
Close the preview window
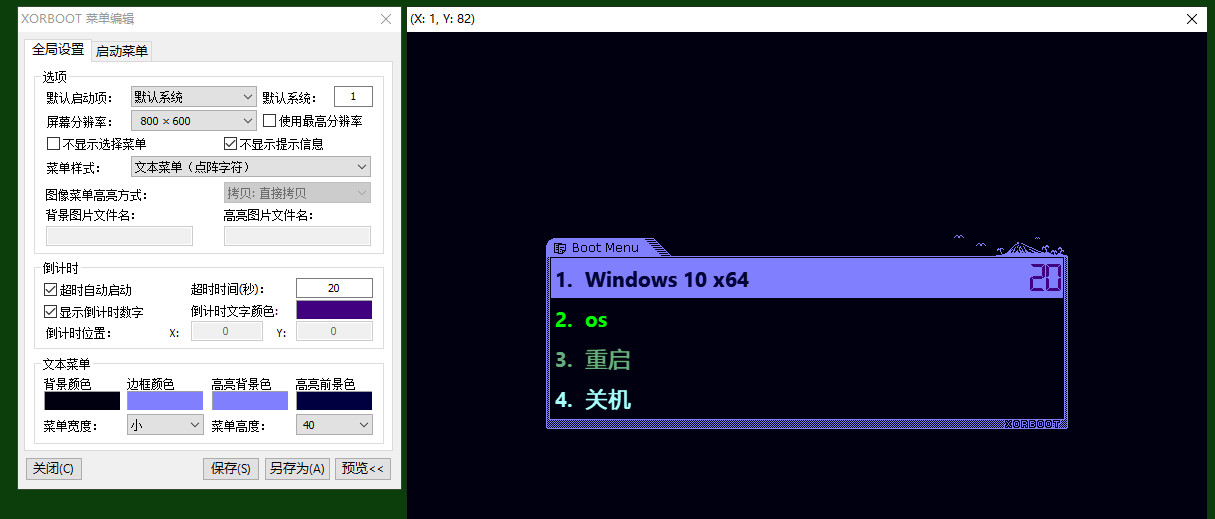[1192, 18]
